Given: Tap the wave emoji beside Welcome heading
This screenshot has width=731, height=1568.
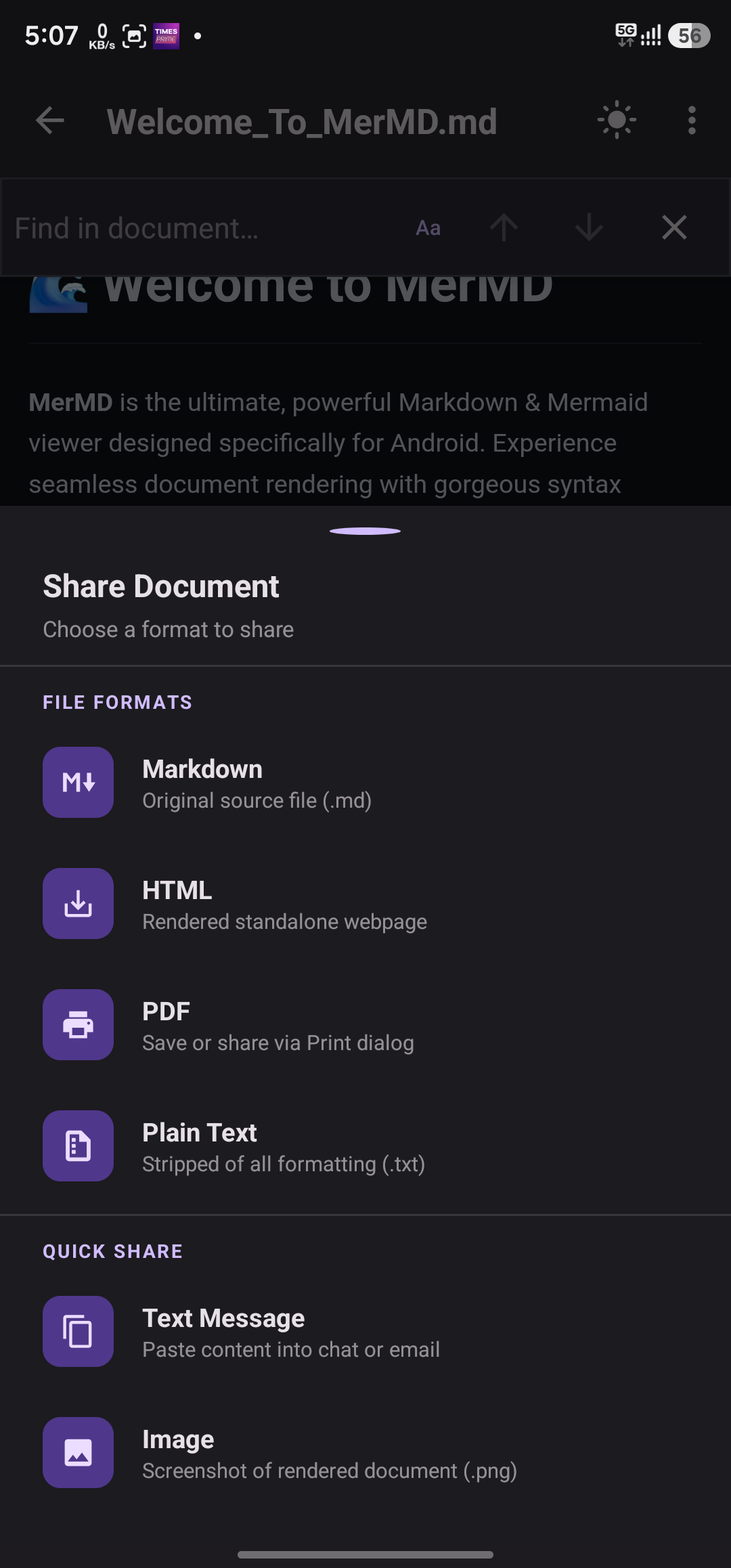Looking at the screenshot, I should click(59, 294).
